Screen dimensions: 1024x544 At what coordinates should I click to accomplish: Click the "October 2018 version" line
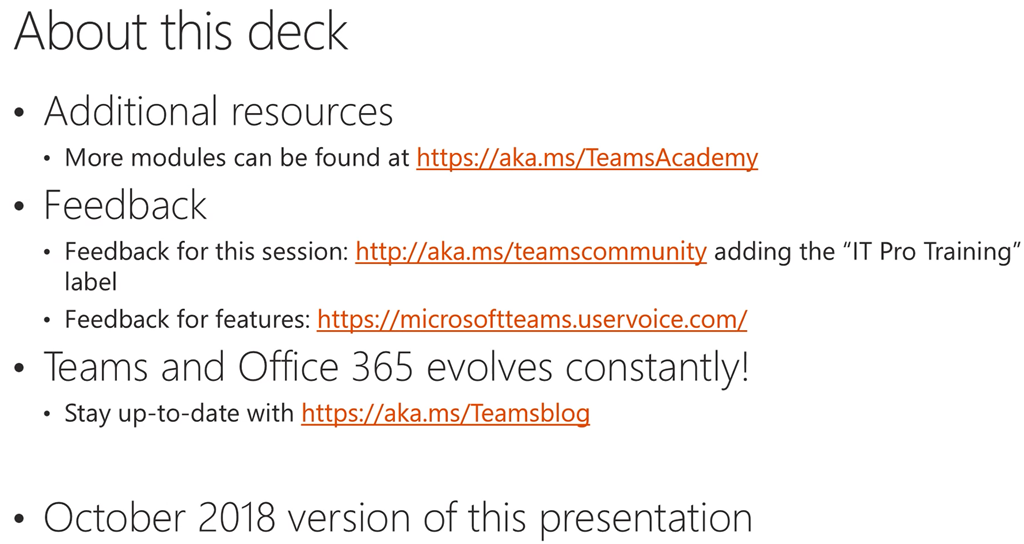398,517
